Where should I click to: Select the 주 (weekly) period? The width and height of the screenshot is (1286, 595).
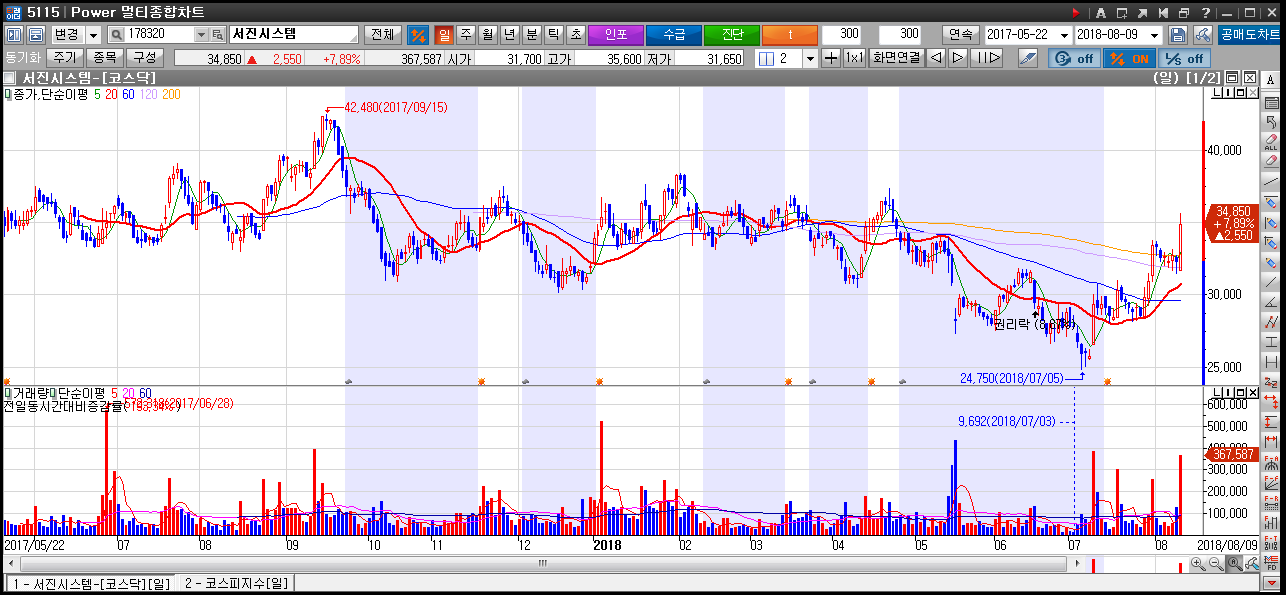(466, 34)
